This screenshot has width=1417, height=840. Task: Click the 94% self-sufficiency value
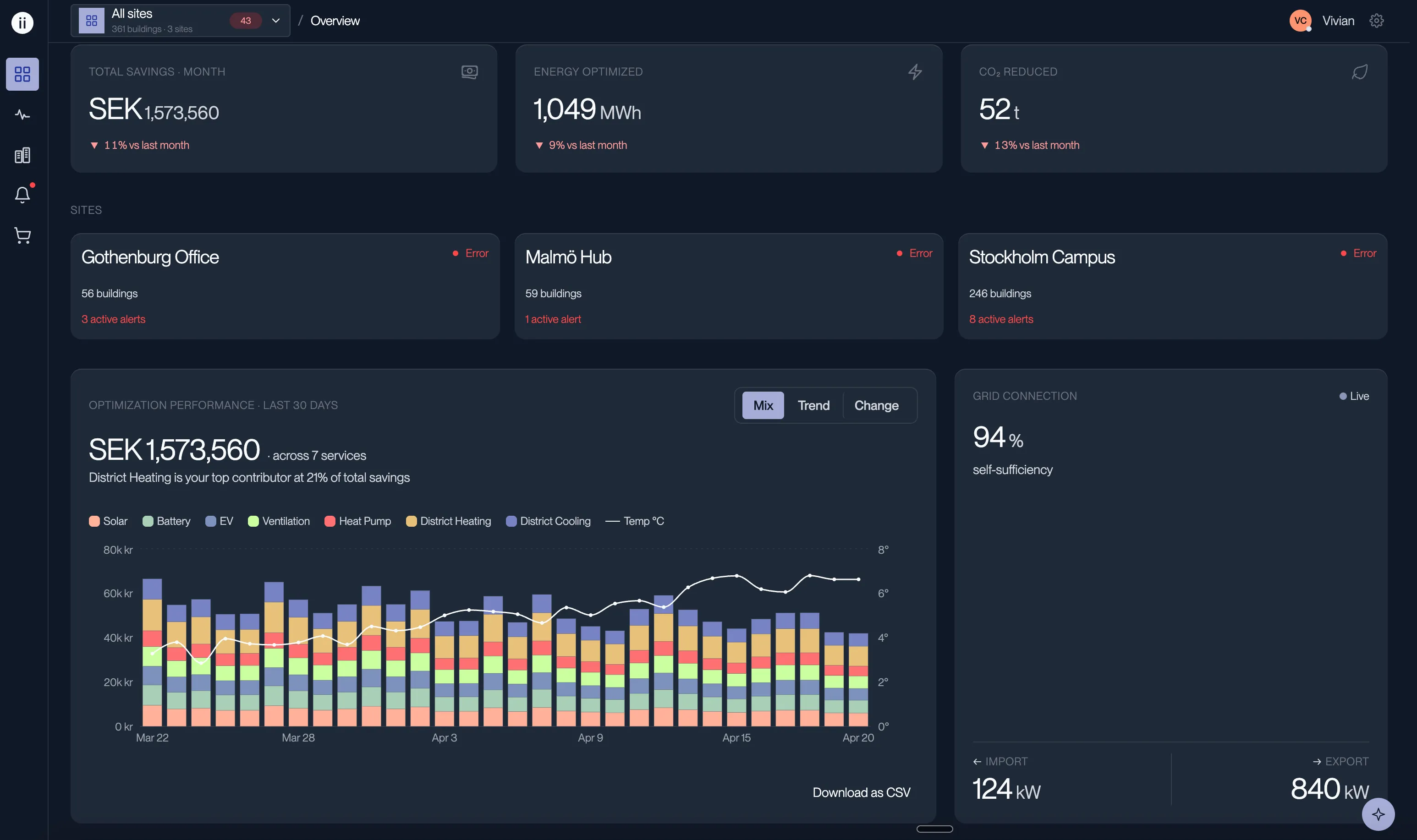point(998,437)
